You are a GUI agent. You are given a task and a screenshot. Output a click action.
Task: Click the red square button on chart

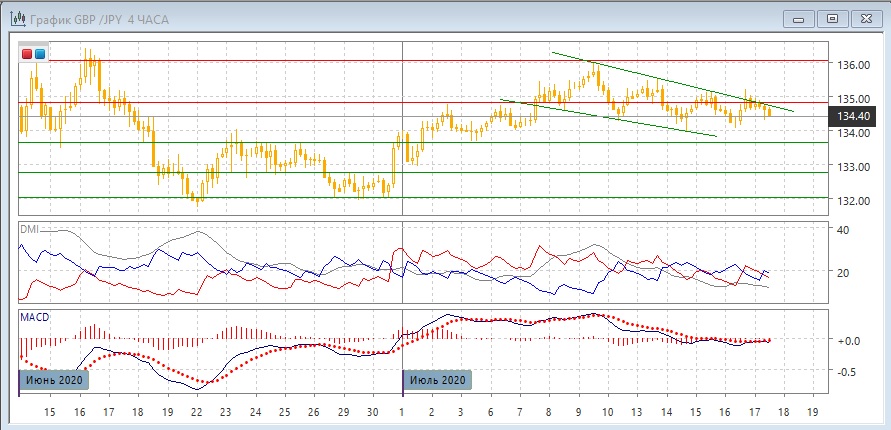click(x=27, y=54)
